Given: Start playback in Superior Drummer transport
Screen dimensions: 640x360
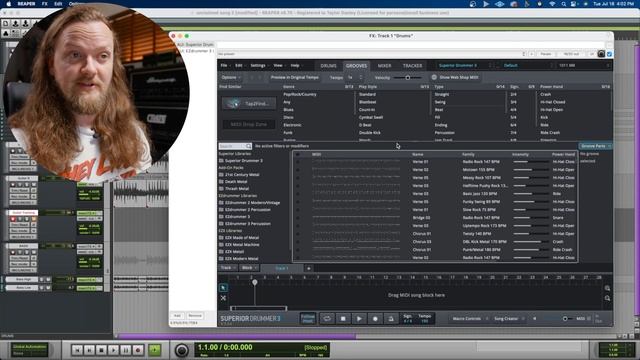Looking at the screenshot, I should click(x=359, y=318).
